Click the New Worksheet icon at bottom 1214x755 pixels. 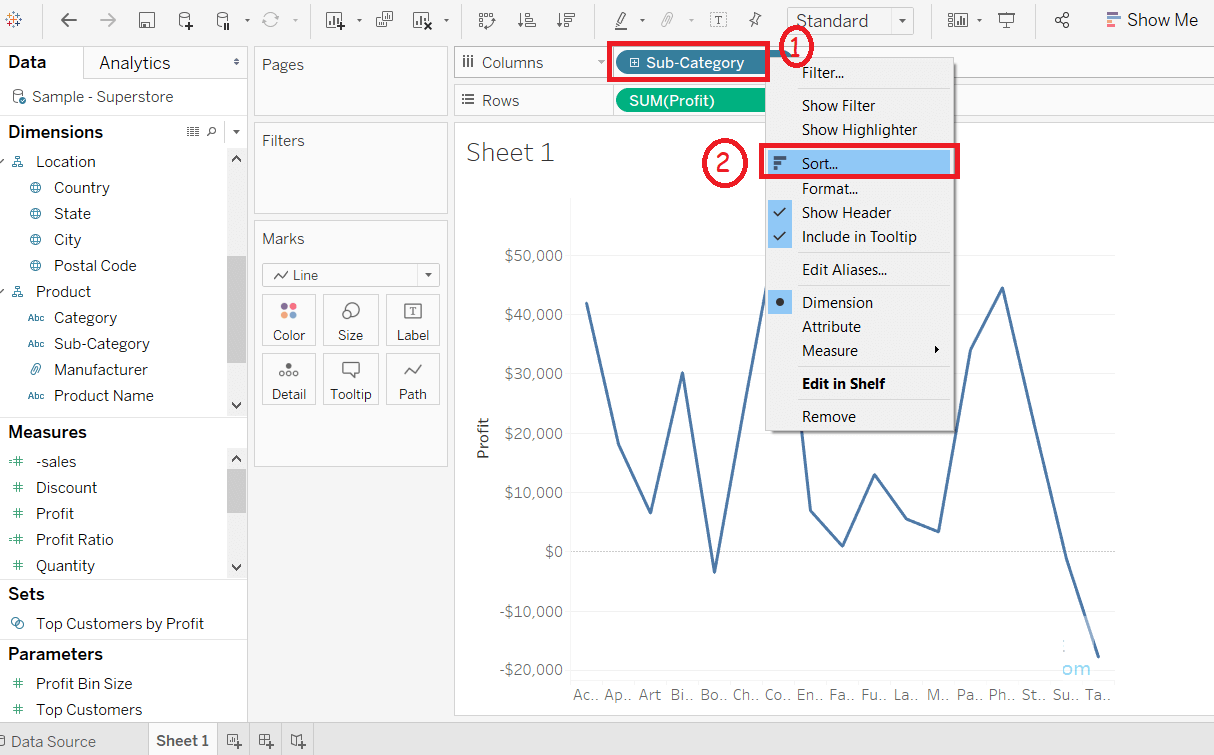(x=234, y=741)
